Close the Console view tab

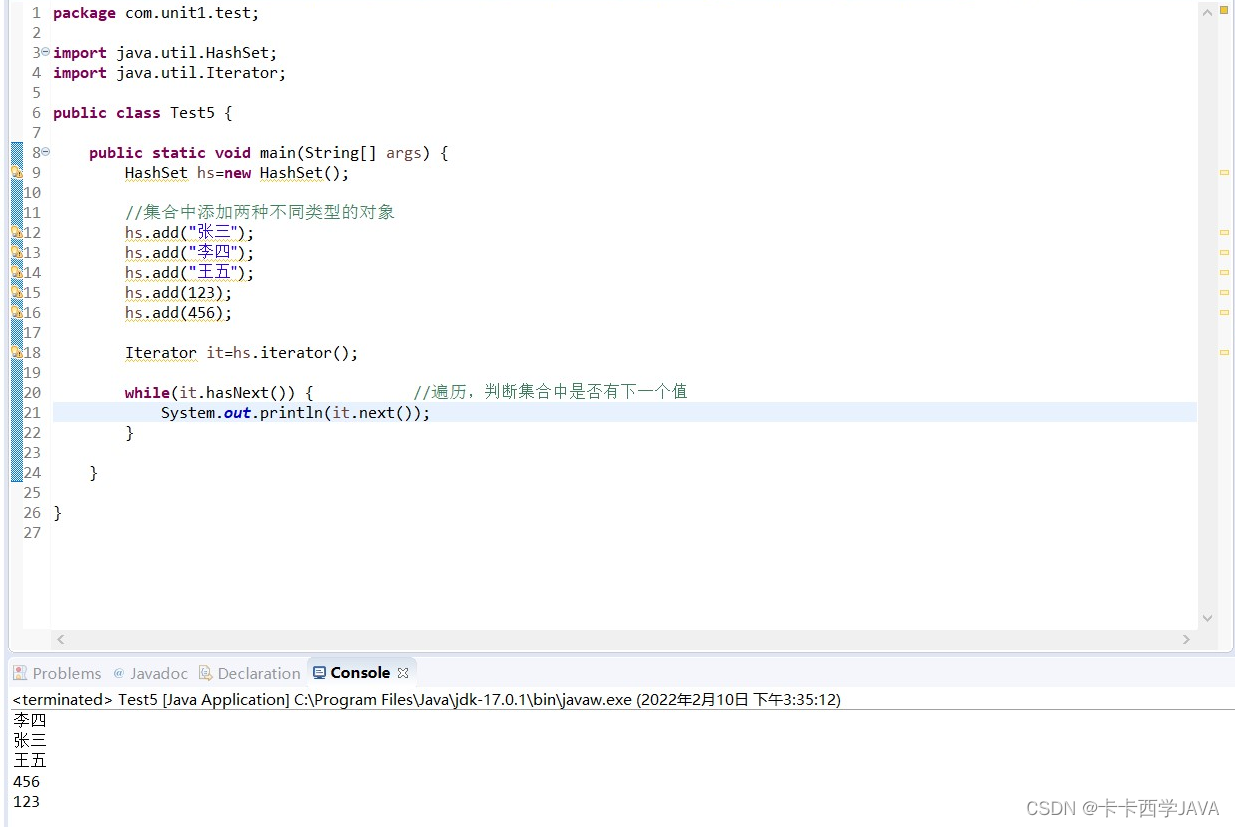(x=403, y=672)
